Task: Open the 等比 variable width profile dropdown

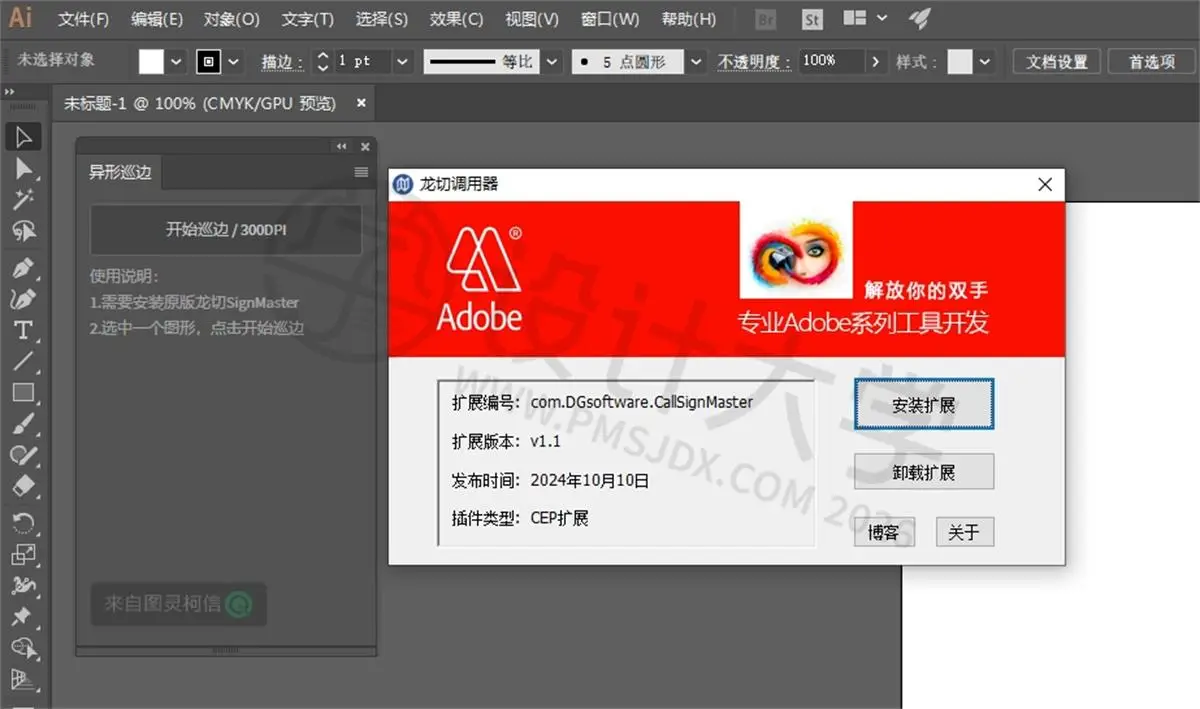Action: tap(553, 61)
